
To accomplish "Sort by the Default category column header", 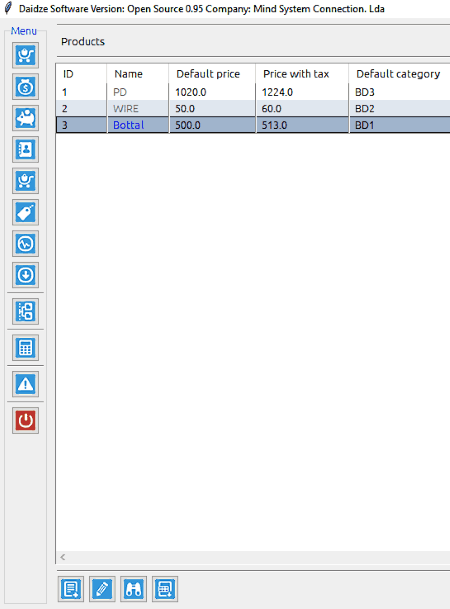I will click(x=400, y=74).
